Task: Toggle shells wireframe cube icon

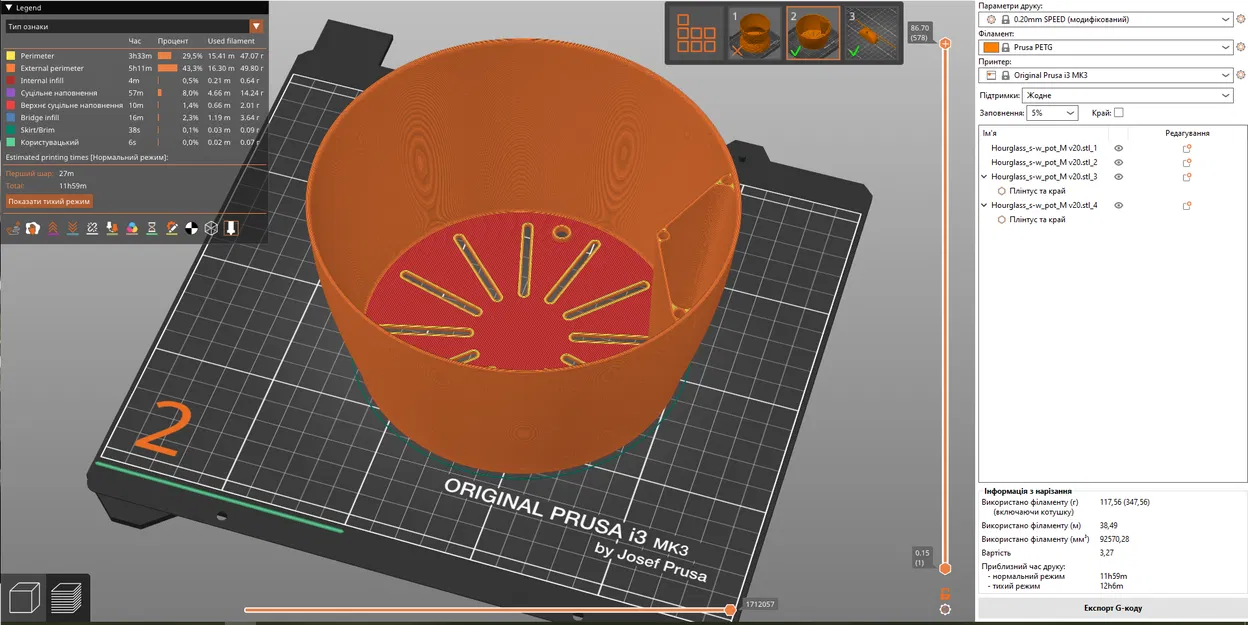Action: point(211,228)
